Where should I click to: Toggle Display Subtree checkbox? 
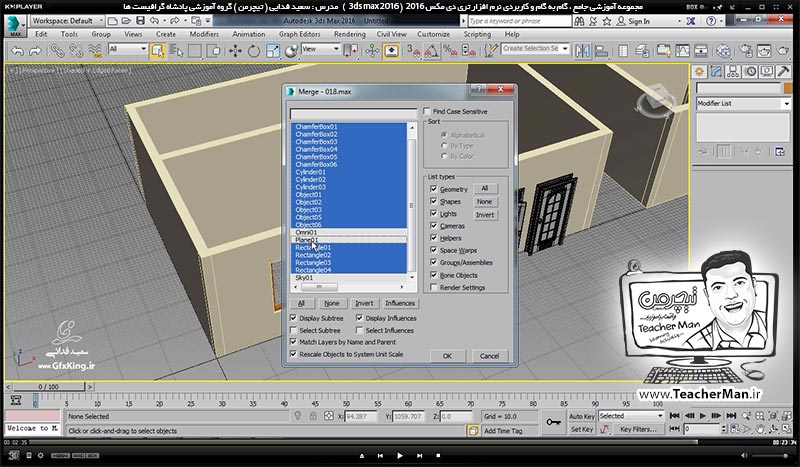point(293,318)
